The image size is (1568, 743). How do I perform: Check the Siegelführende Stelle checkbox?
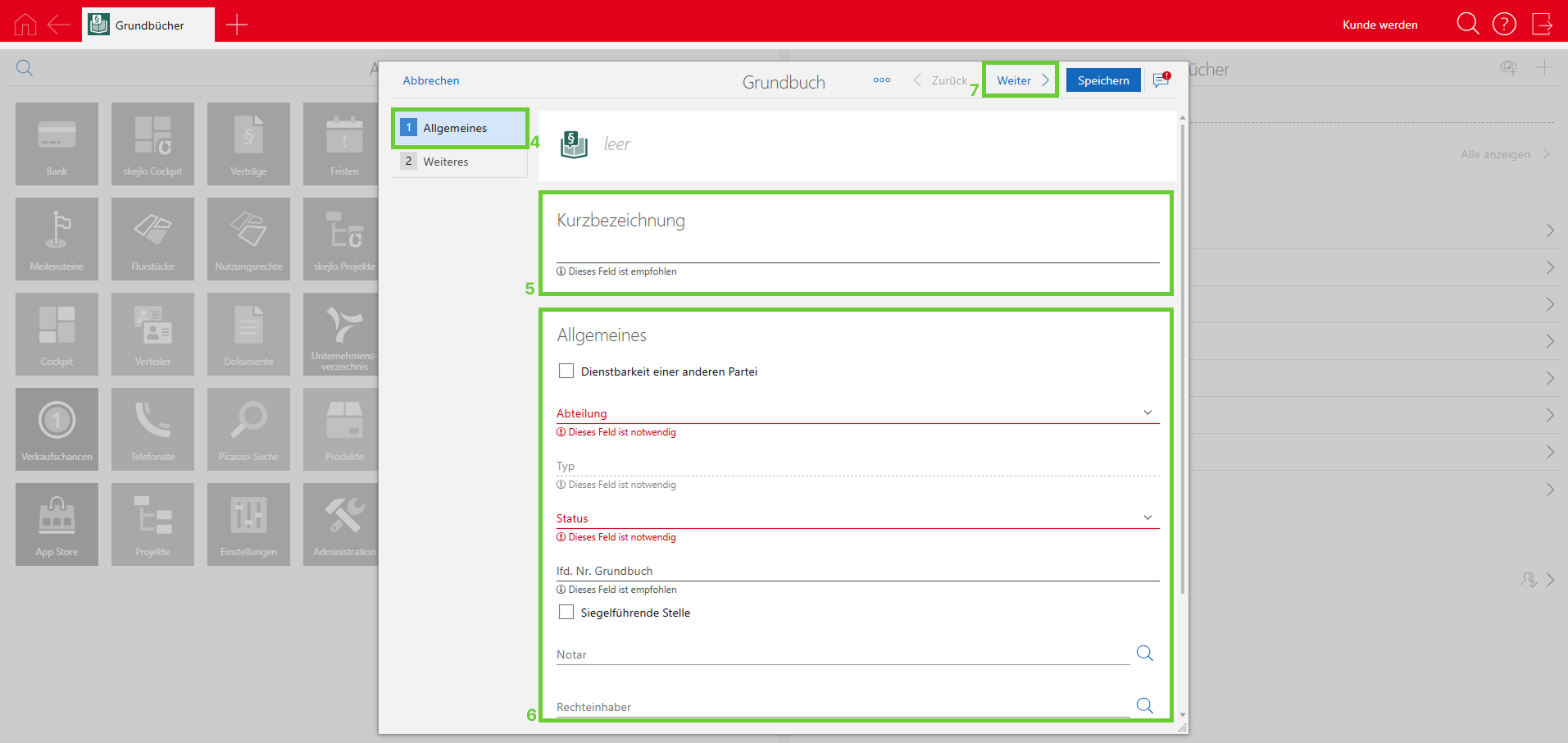(566, 613)
